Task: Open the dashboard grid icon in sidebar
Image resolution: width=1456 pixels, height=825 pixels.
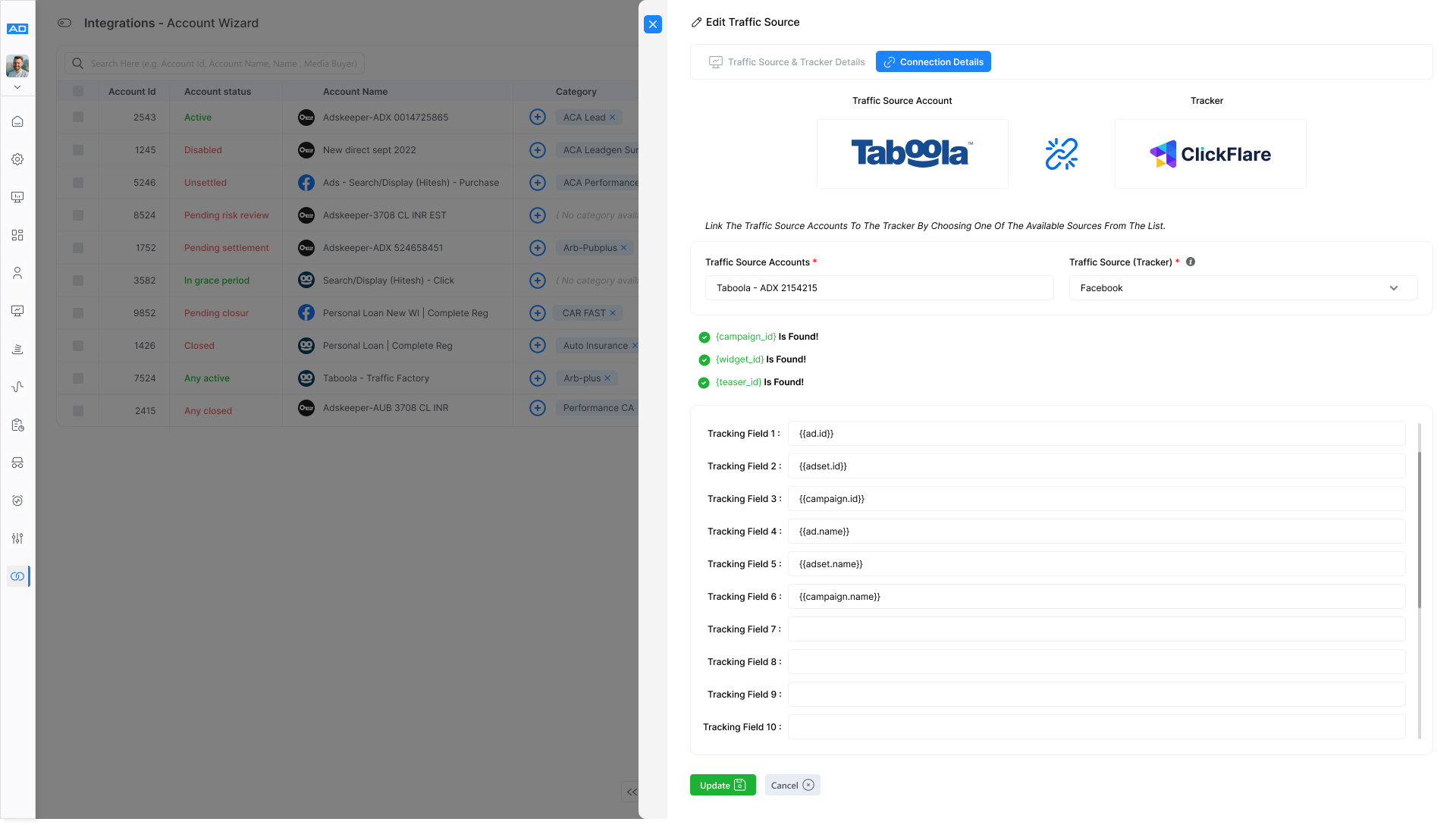Action: point(17,235)
